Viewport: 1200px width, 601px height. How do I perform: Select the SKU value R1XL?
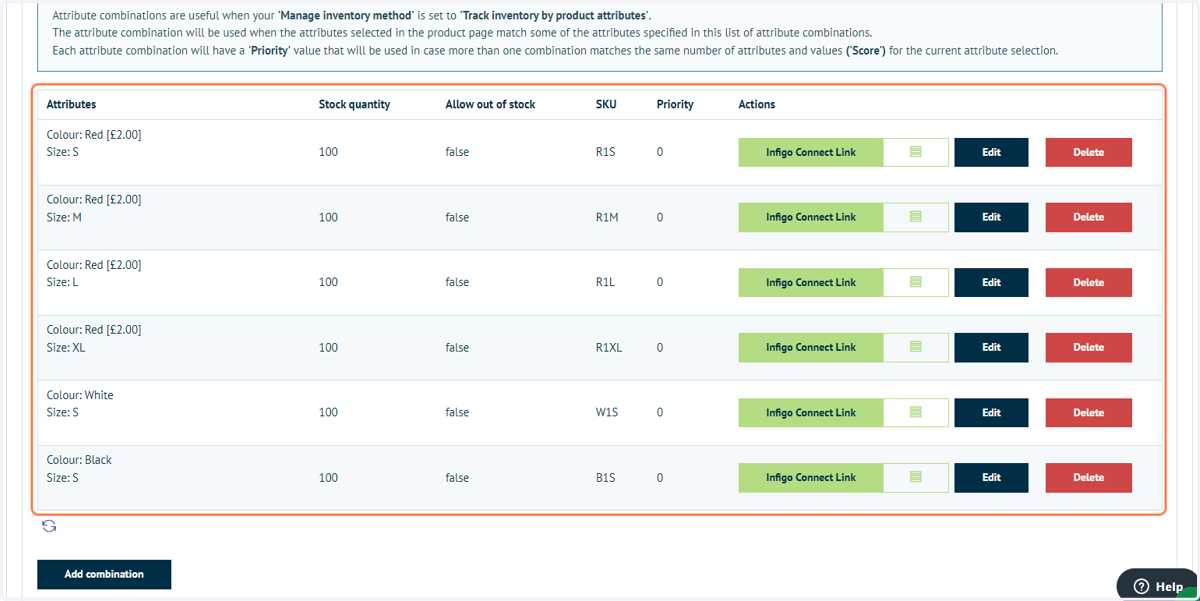click(609, 347)
